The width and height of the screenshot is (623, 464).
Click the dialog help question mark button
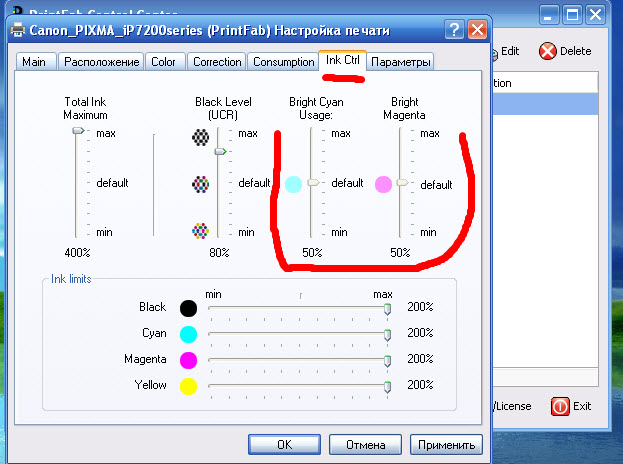click(x=454, y=29)
